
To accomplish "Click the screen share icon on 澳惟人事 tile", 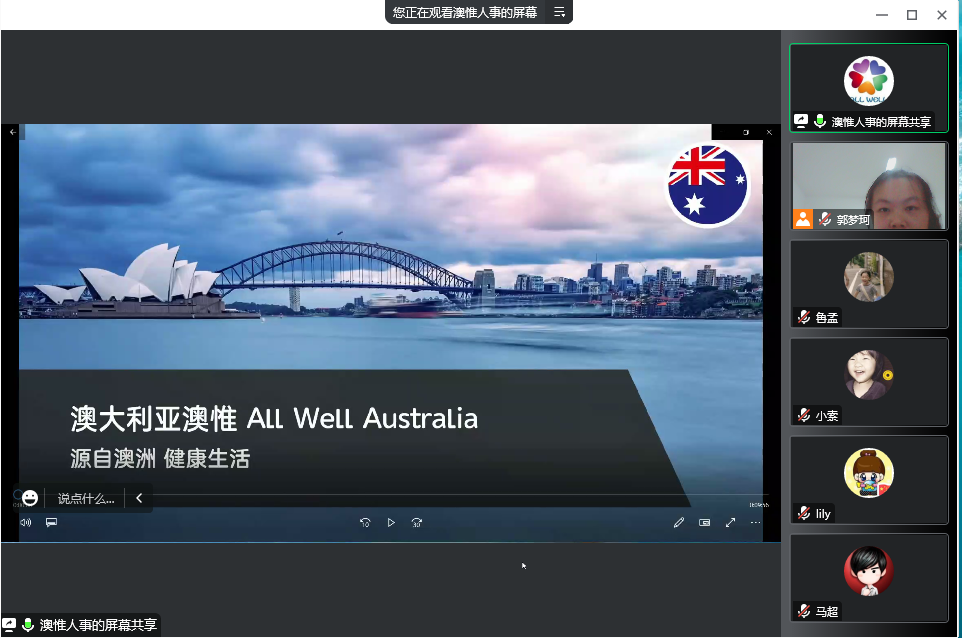I will (801, 121).
